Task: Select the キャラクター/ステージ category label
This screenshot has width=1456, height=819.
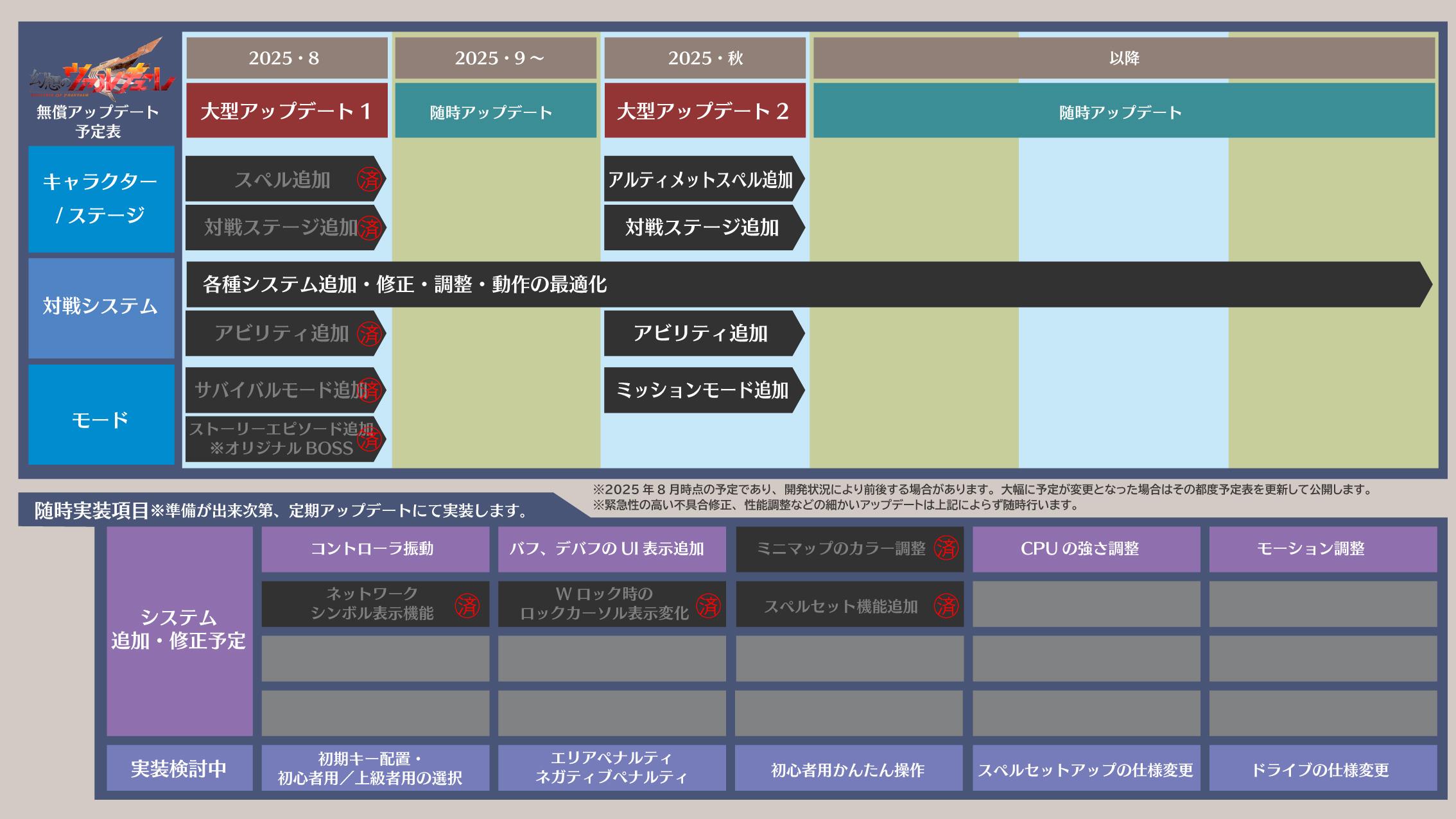Action: pyautogui.click(x=101, y=199)
